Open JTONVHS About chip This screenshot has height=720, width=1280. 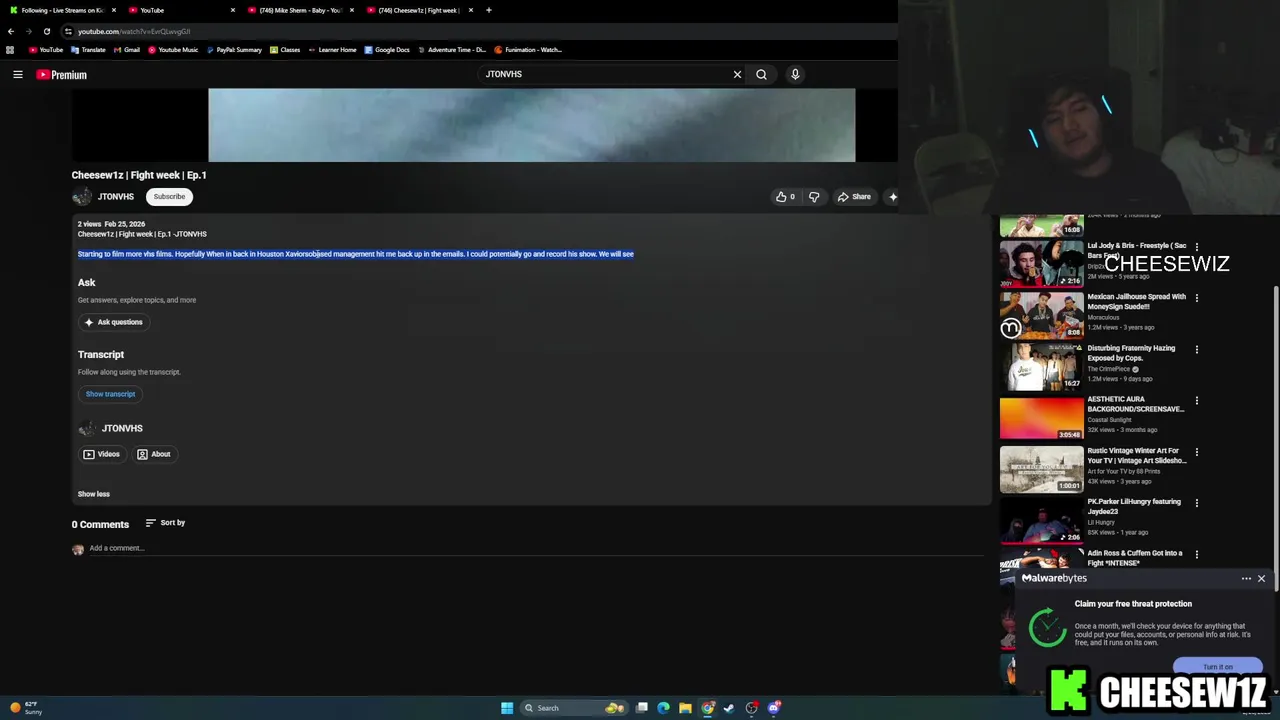[154, 454]
